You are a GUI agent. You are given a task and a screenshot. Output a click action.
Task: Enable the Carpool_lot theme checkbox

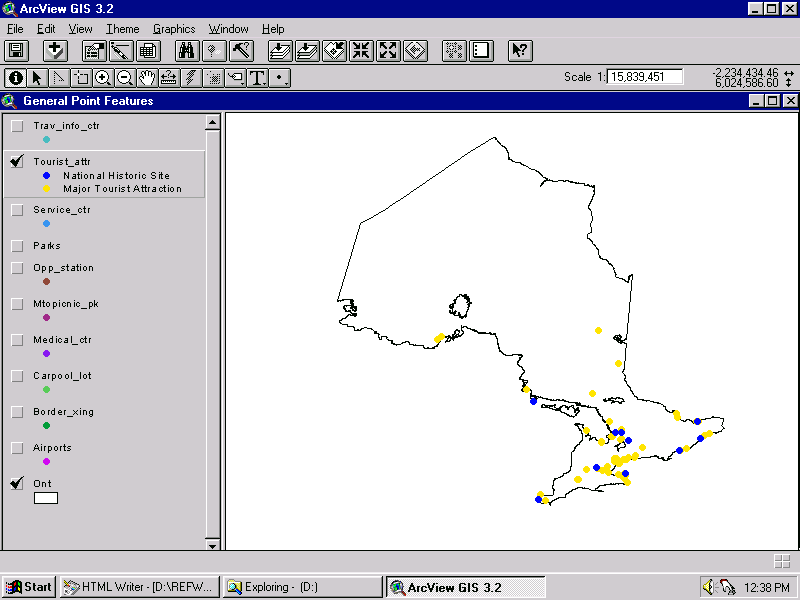tap(17, 376)
